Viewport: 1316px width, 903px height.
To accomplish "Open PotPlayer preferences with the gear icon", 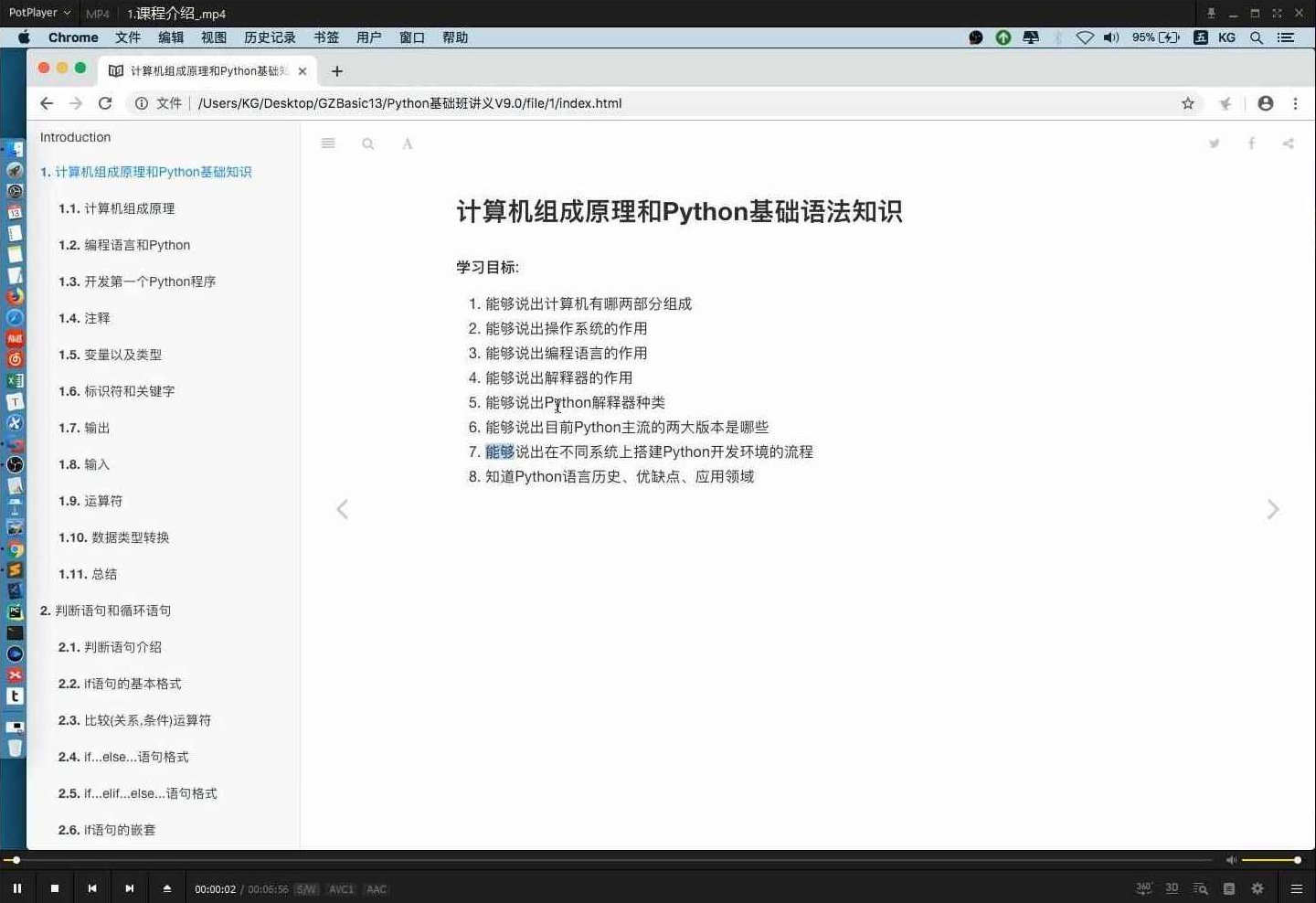I will (x=1258, y=887).
